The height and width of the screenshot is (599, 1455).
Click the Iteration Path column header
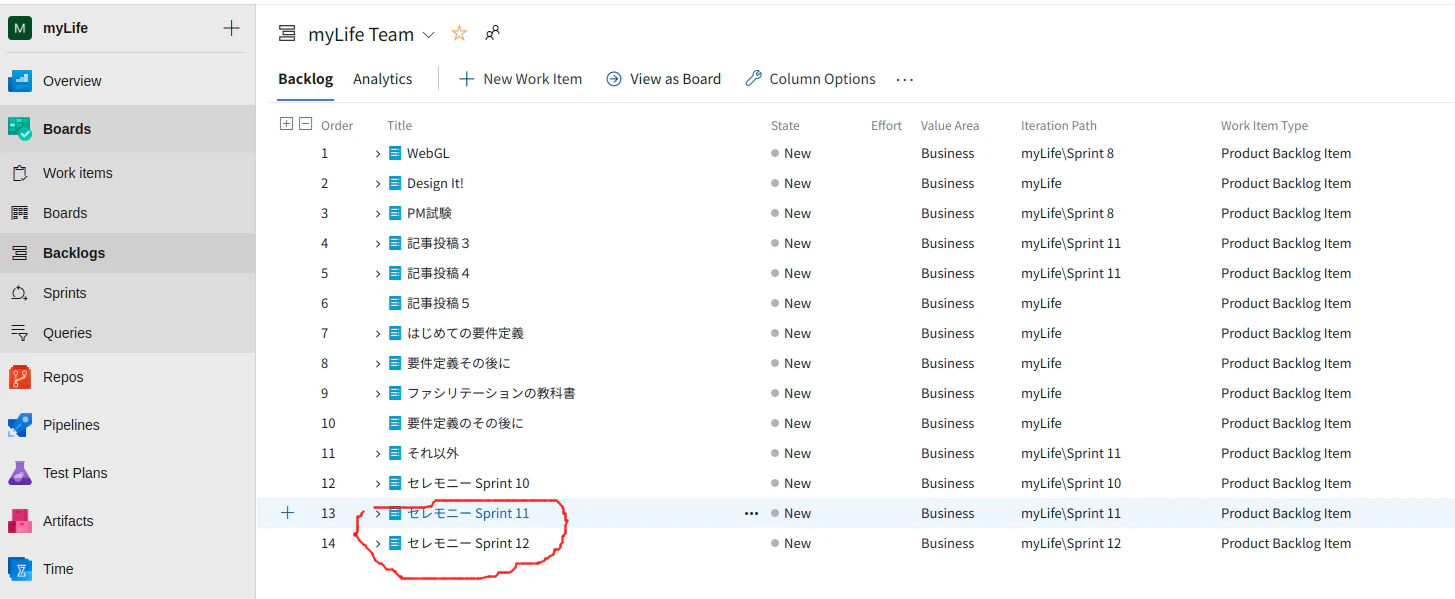(x=1058, y=126)
